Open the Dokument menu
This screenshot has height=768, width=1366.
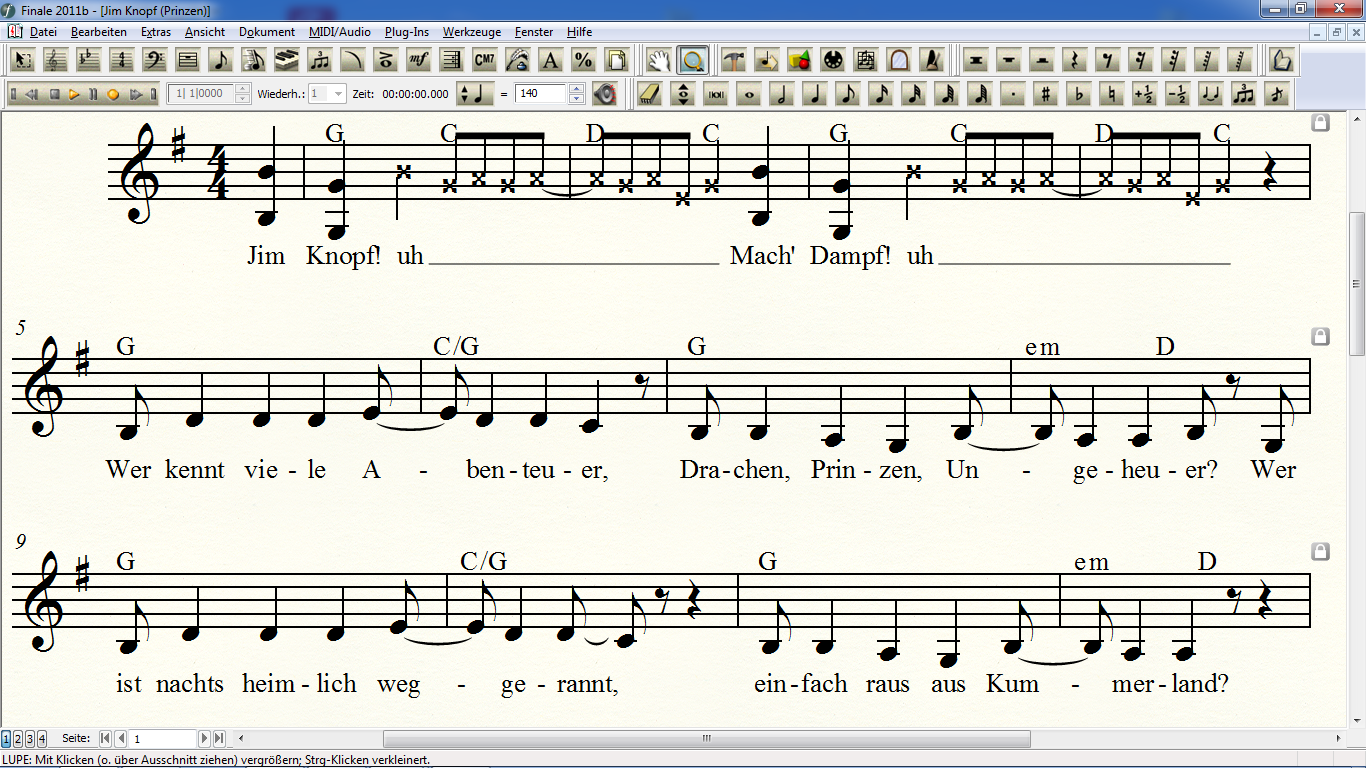click(267, 32)
